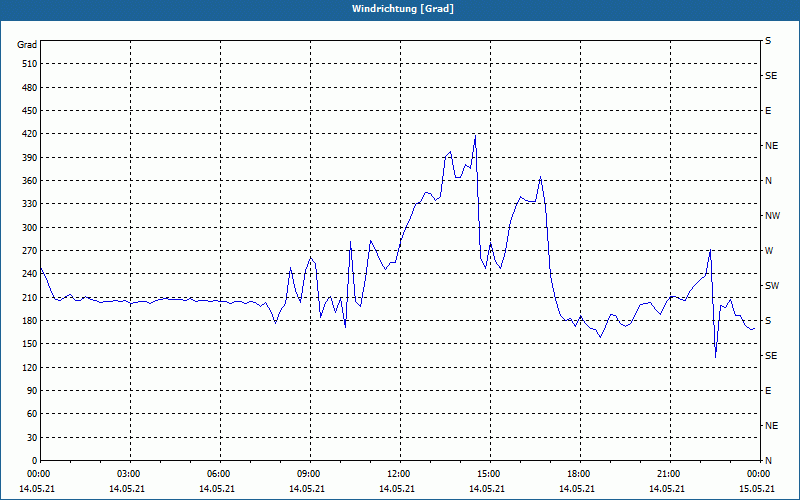Click the 00:00 label above 15.05.21
This screenshot has width=800, height=500.
pyautogui.click(x=758, y=474)
